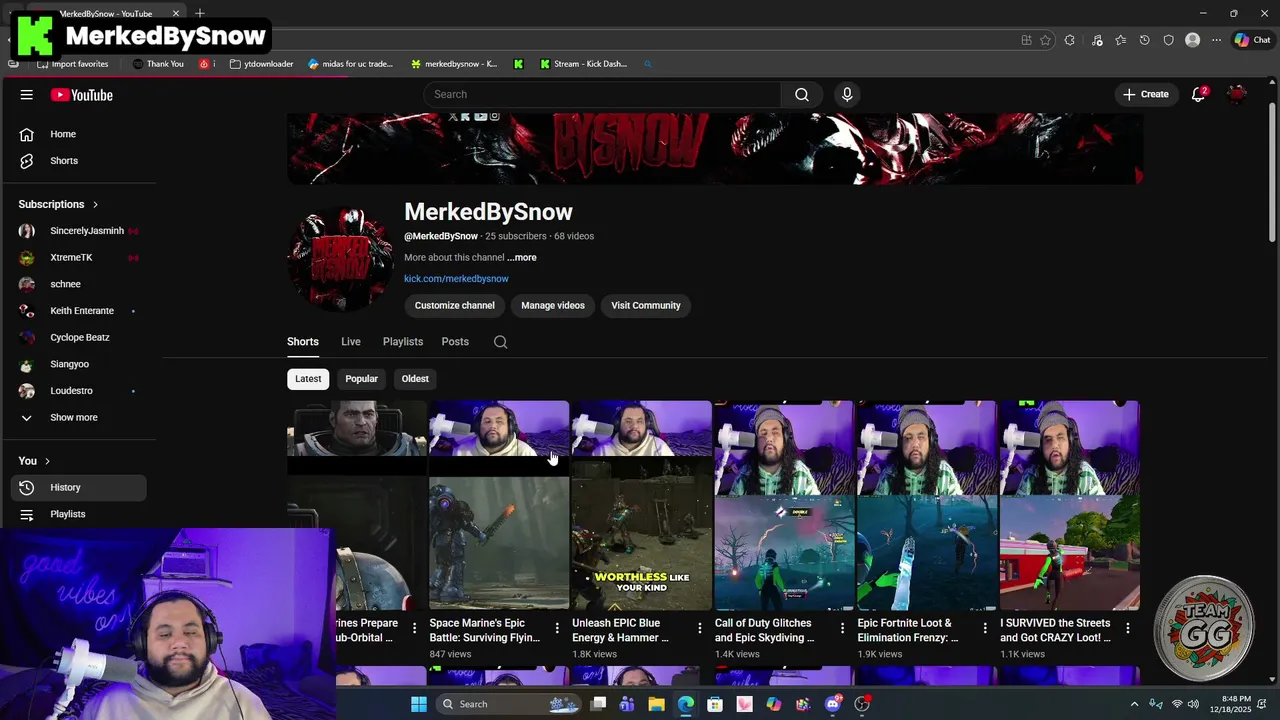Show hidden system tray icons chevron
This screenshot has width=1280, height=720.
tap(1134, 704)
